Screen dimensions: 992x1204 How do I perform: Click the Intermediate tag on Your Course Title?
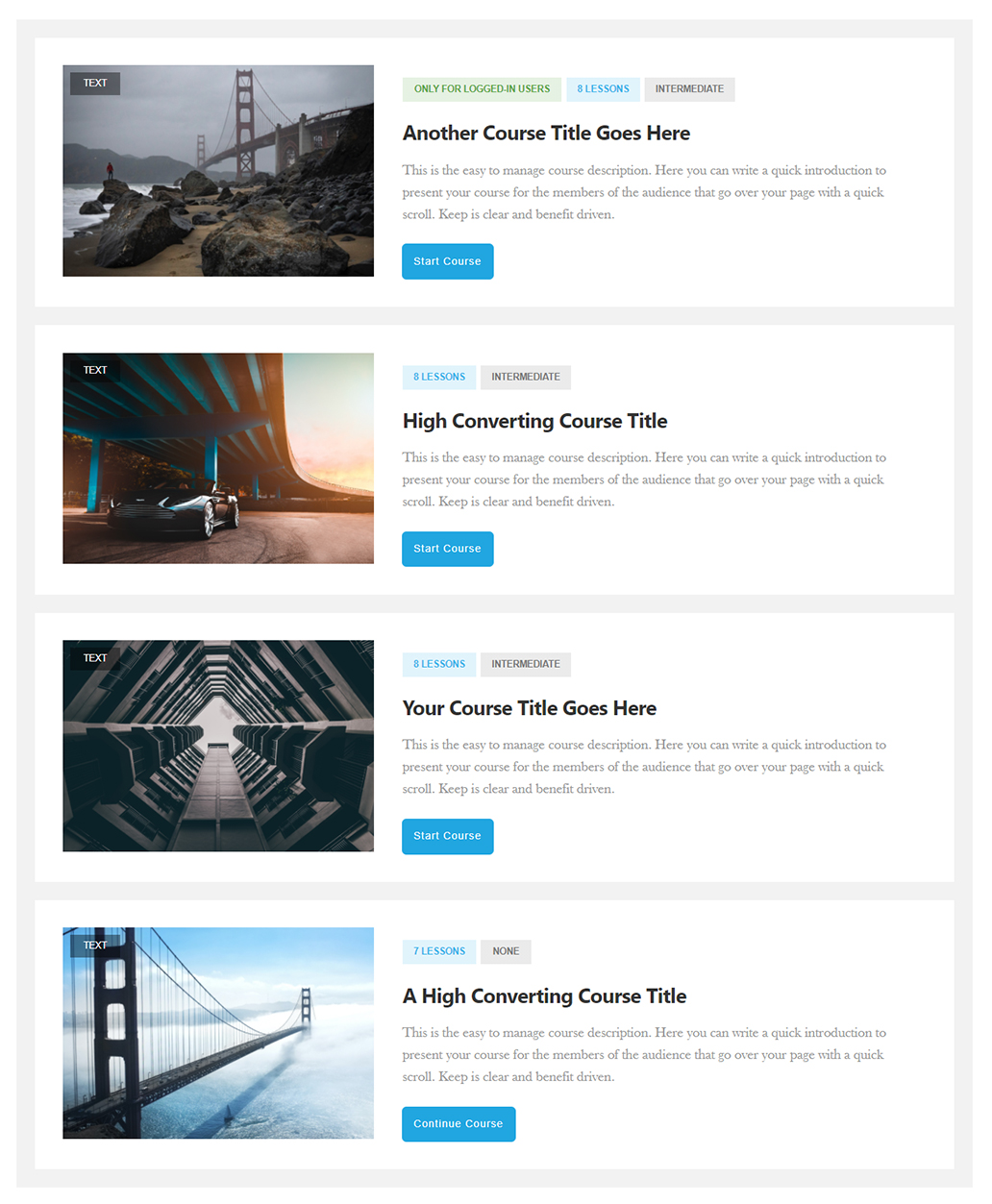(526, 664)
